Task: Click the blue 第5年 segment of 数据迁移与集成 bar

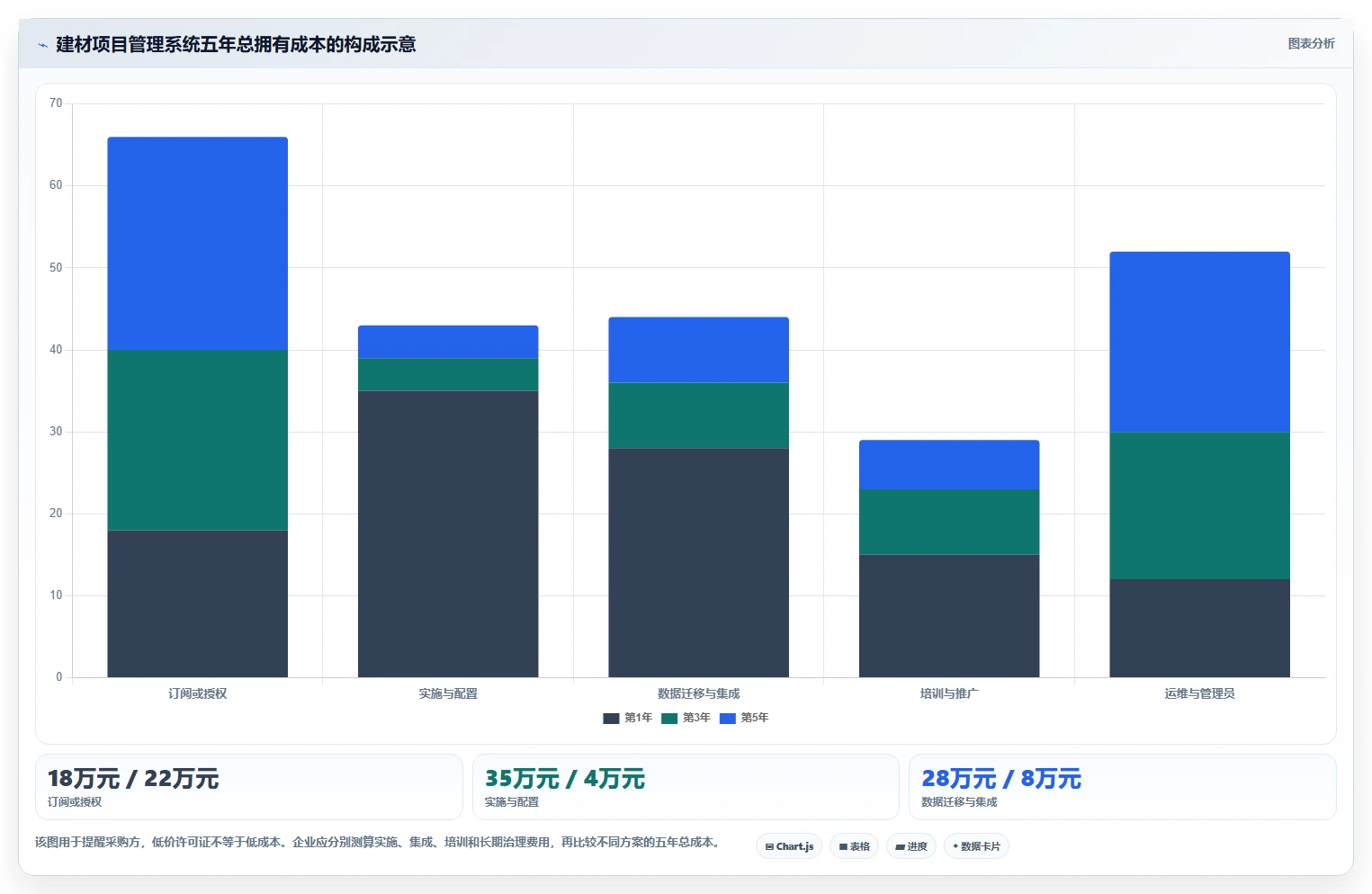Action: (698, 350)
